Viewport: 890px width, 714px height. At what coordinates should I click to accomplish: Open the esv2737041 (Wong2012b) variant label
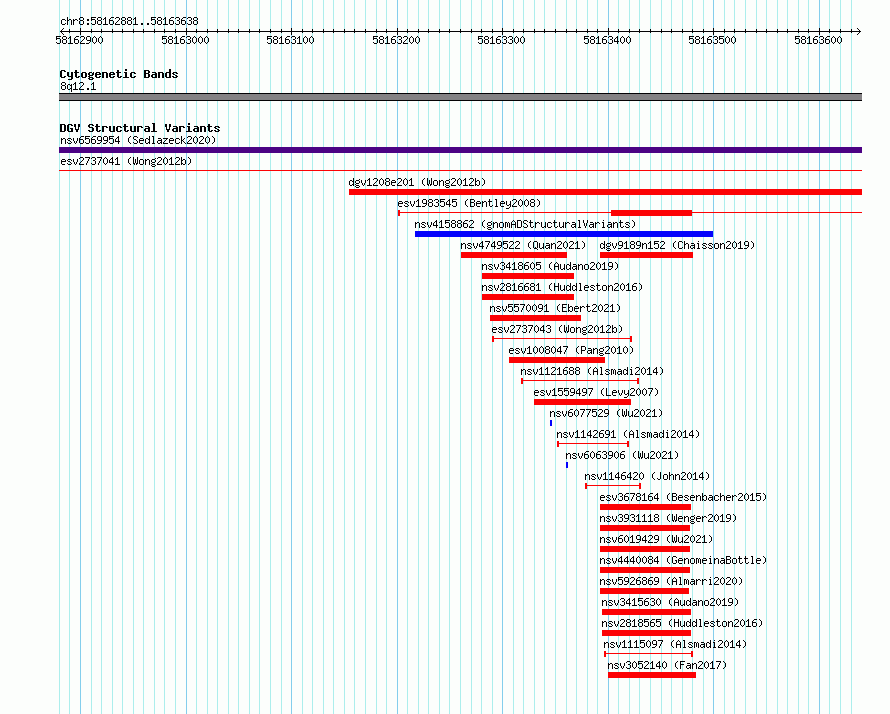coord(126,161)
